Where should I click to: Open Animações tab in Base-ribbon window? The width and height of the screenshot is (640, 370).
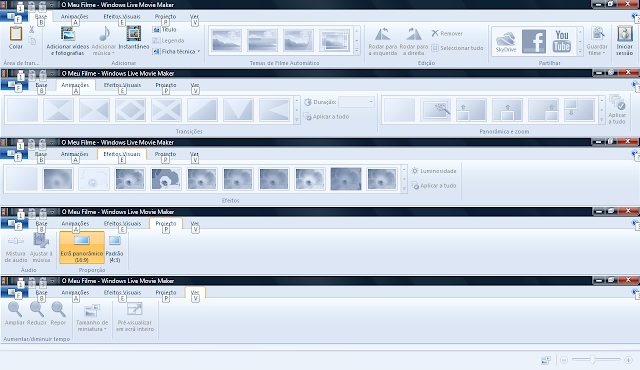(x=74, y=17)
